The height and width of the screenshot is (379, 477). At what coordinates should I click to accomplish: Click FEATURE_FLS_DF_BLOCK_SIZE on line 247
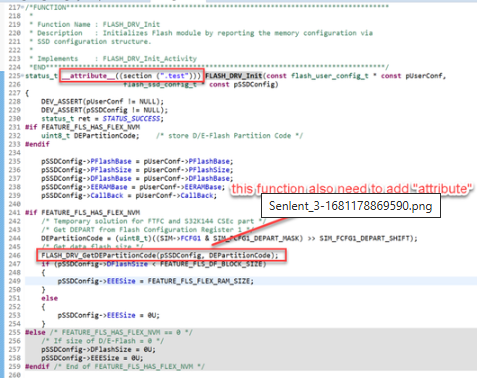coord(211,264)
